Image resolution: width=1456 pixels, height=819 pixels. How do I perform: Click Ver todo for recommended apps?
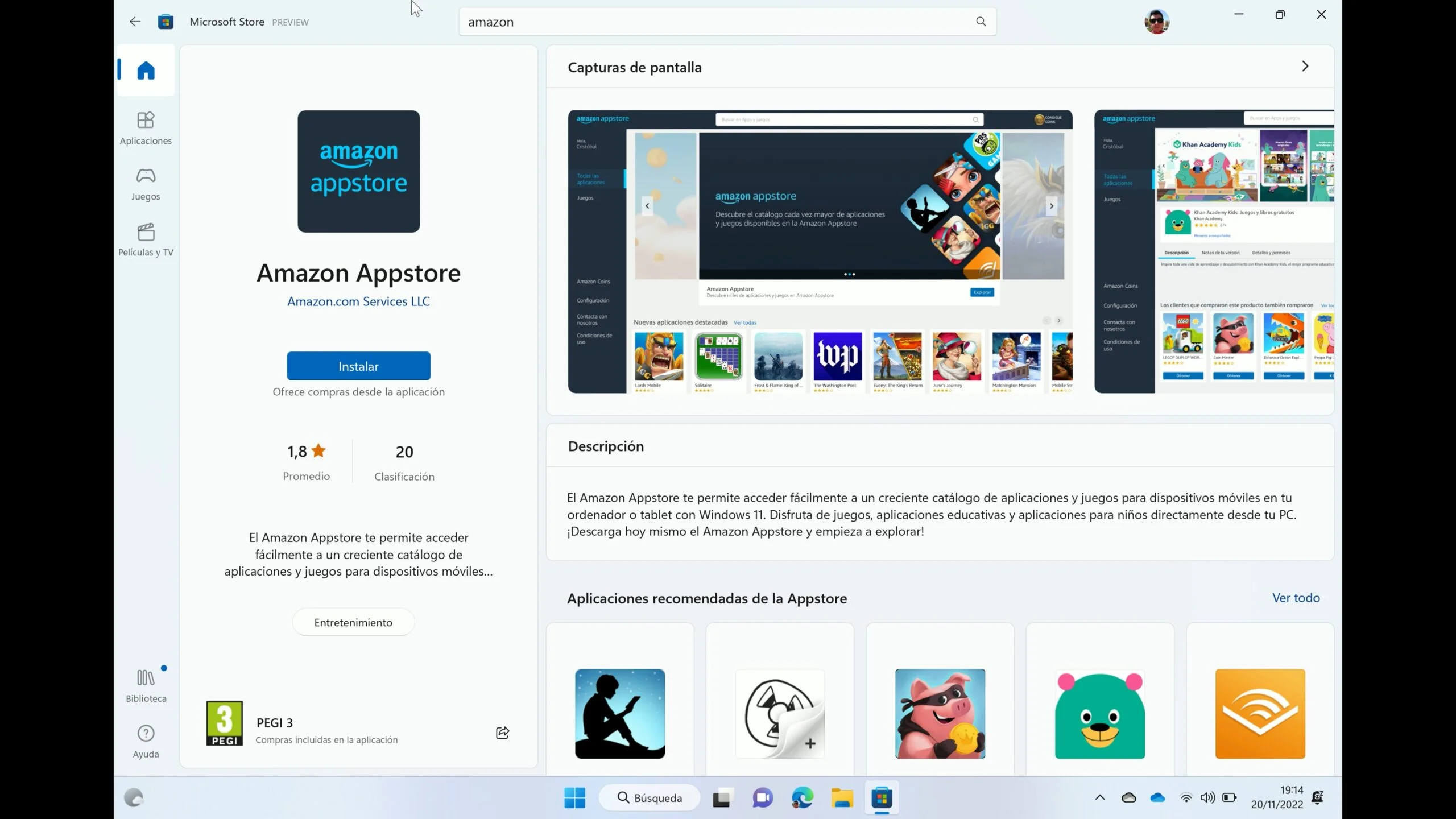pyautogui.click(x=1296, y=598)
